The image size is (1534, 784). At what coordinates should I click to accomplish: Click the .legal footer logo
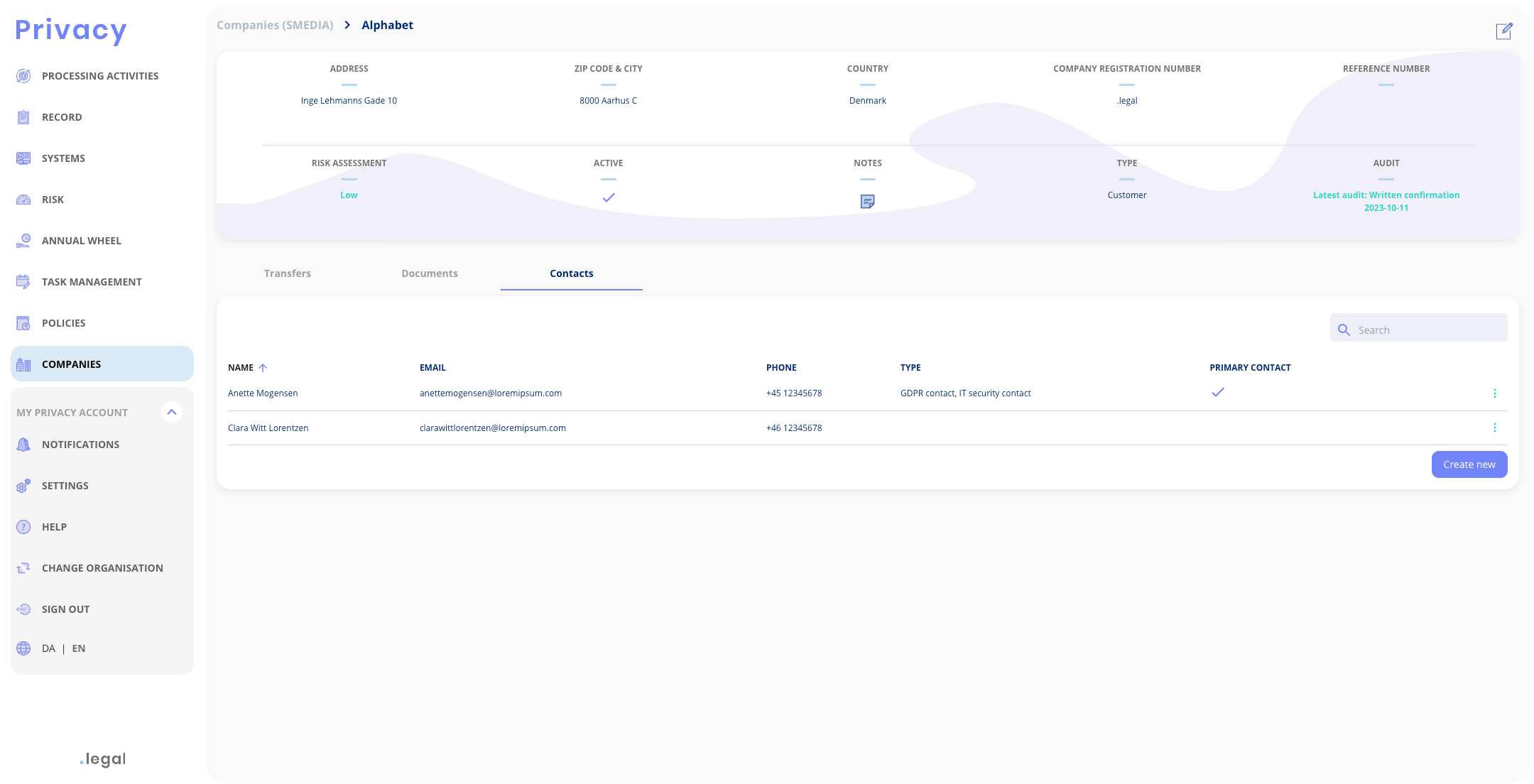pos(103,759)
